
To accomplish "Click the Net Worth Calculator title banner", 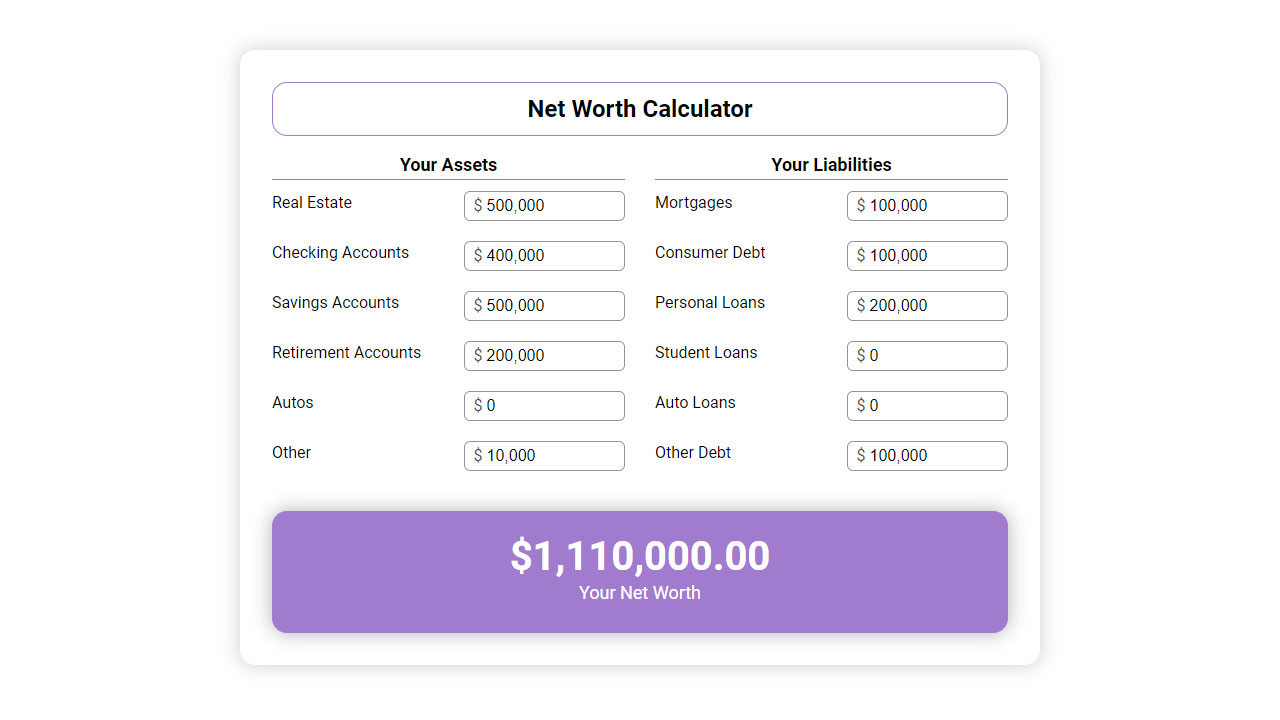I will coord(640,108).
